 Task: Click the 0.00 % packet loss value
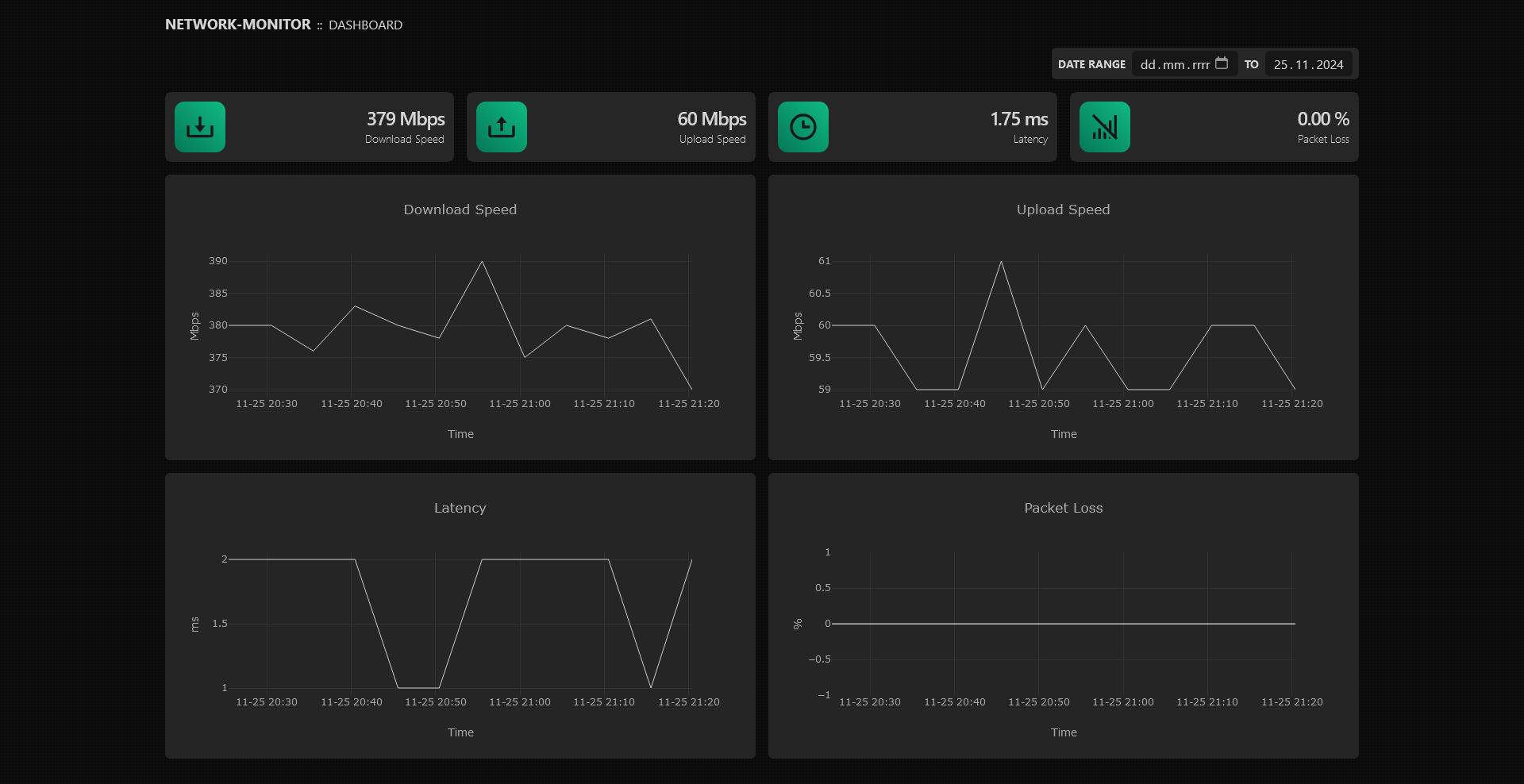pos(1323,119)
